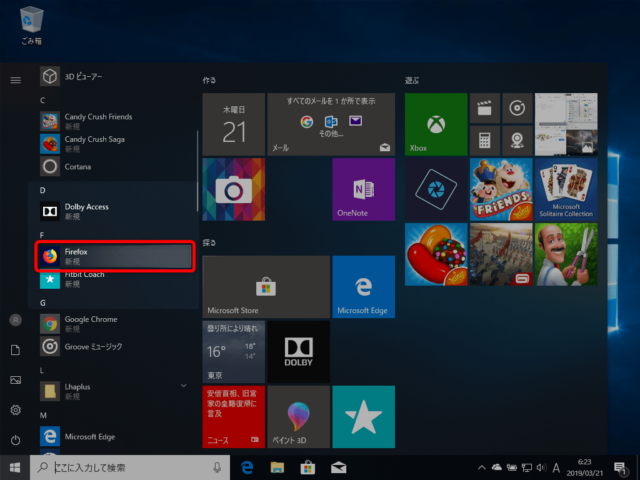Click the app list scrollbar
640x480 pixels.
[x=198, y=171]
